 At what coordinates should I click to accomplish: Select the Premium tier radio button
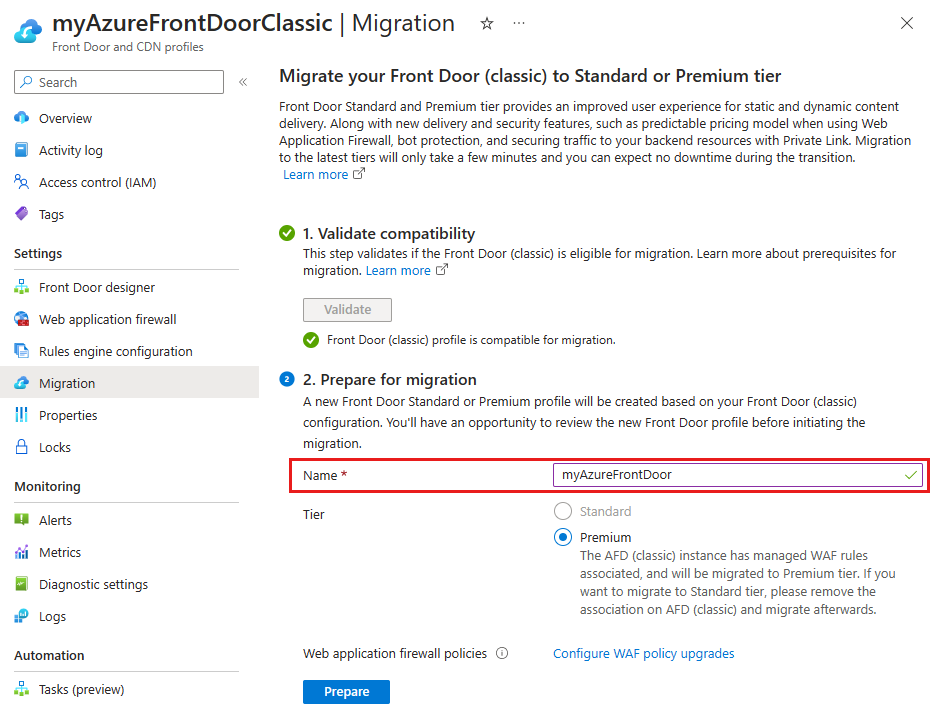click(x=561, y=537)
